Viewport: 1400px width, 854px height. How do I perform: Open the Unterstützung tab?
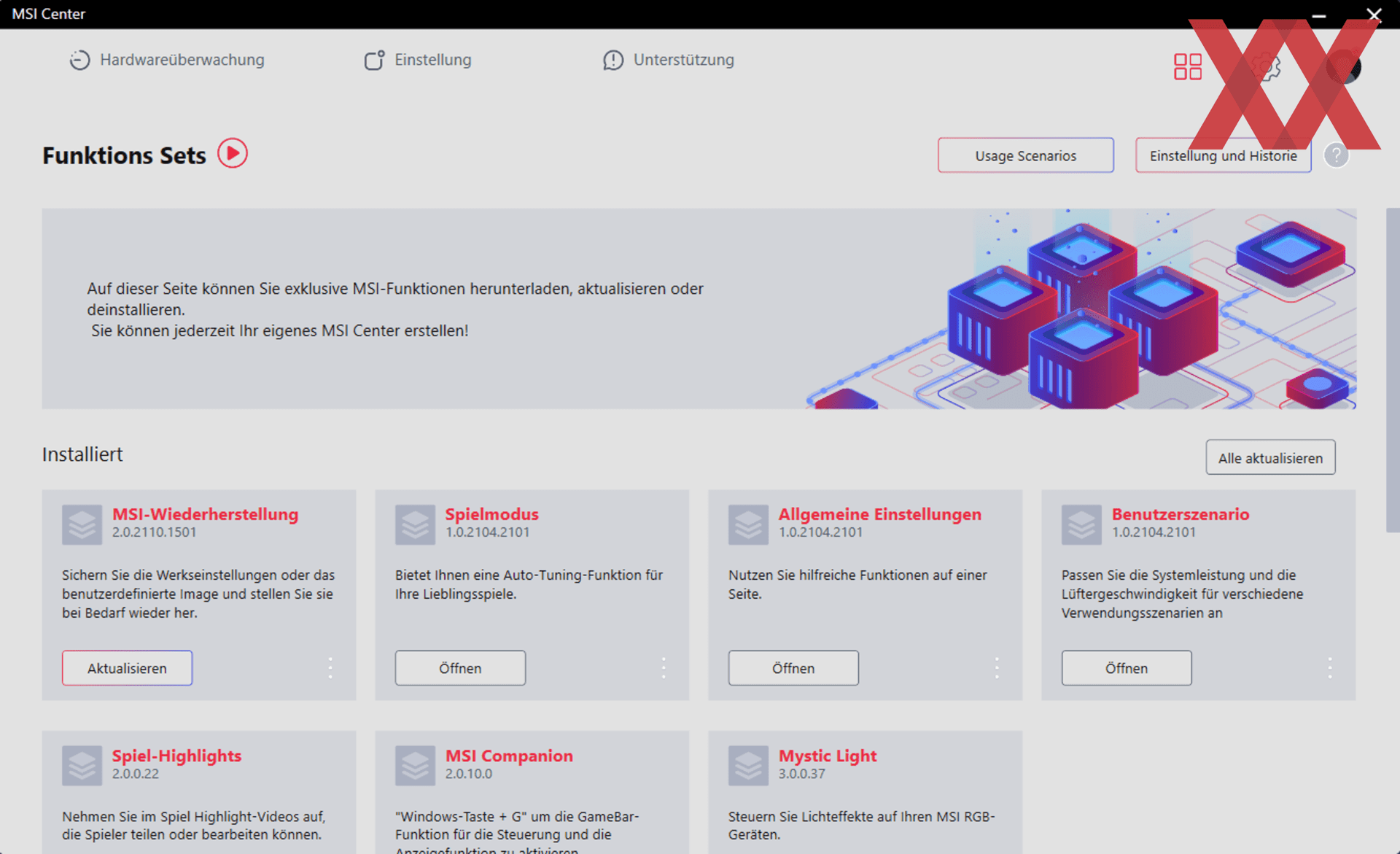(x=669, y=60)
